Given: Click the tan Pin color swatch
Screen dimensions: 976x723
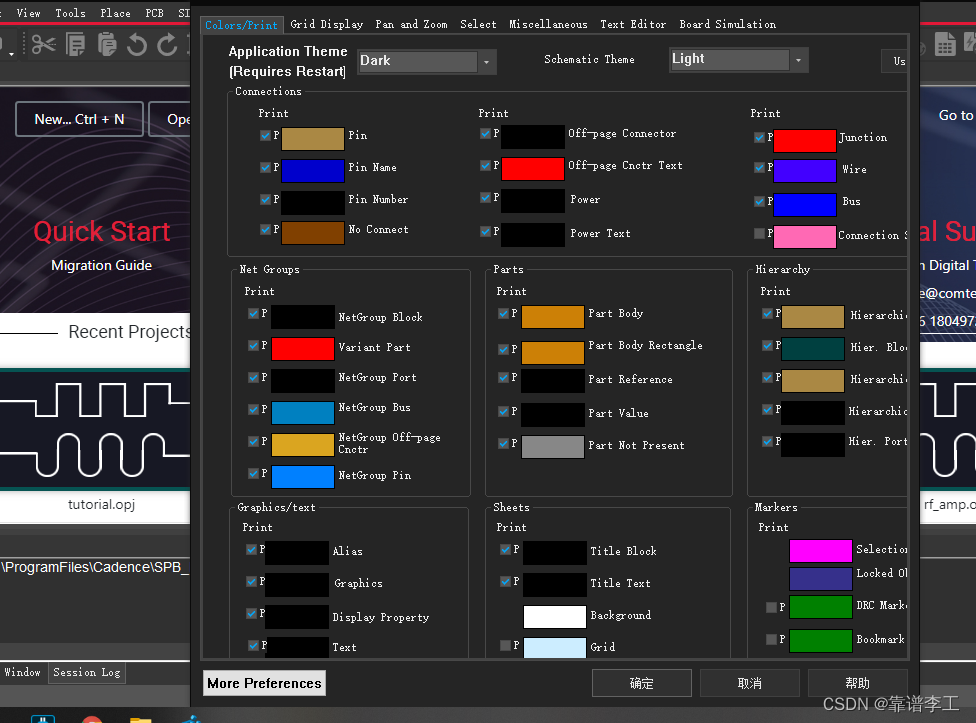Looking at the screenshot, I should coord(312,139).
